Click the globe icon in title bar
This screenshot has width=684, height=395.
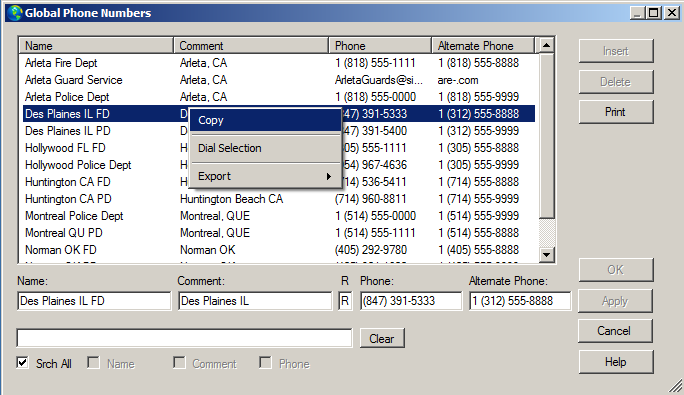point(14,13)
